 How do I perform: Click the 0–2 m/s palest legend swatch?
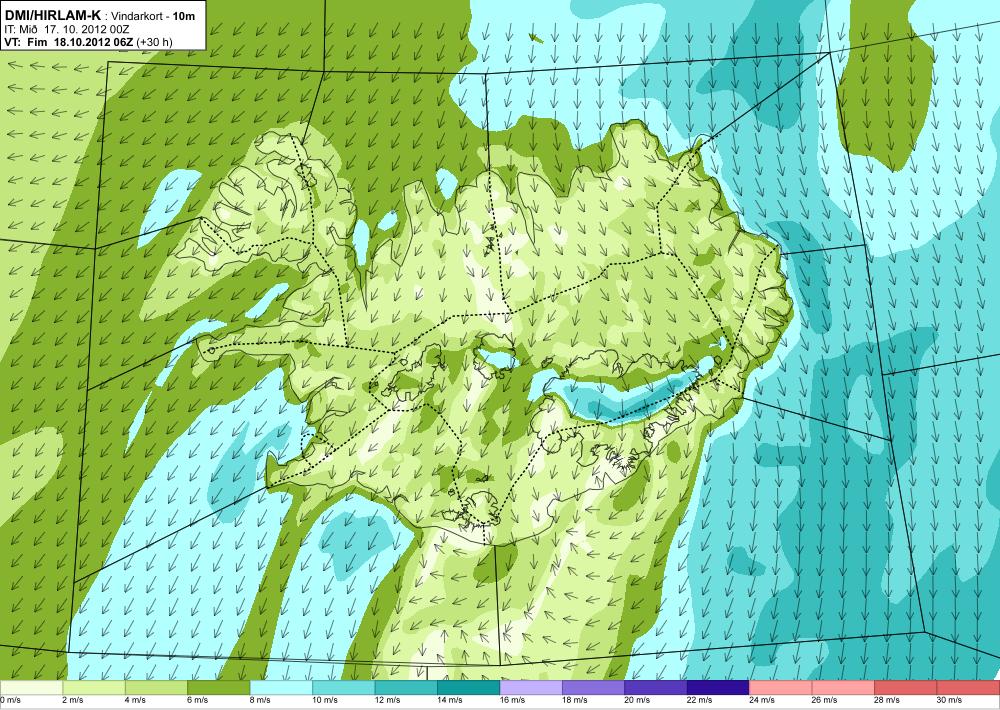pyautogui.click(x=31, y=688)
